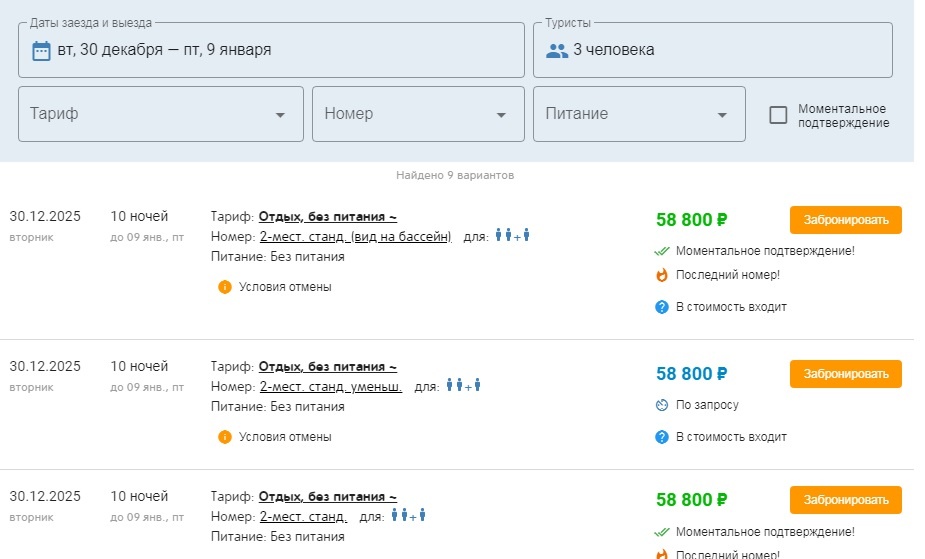Click the clock icon beside 'По запросу'
The image size is (925, 559).
[661, 405]
